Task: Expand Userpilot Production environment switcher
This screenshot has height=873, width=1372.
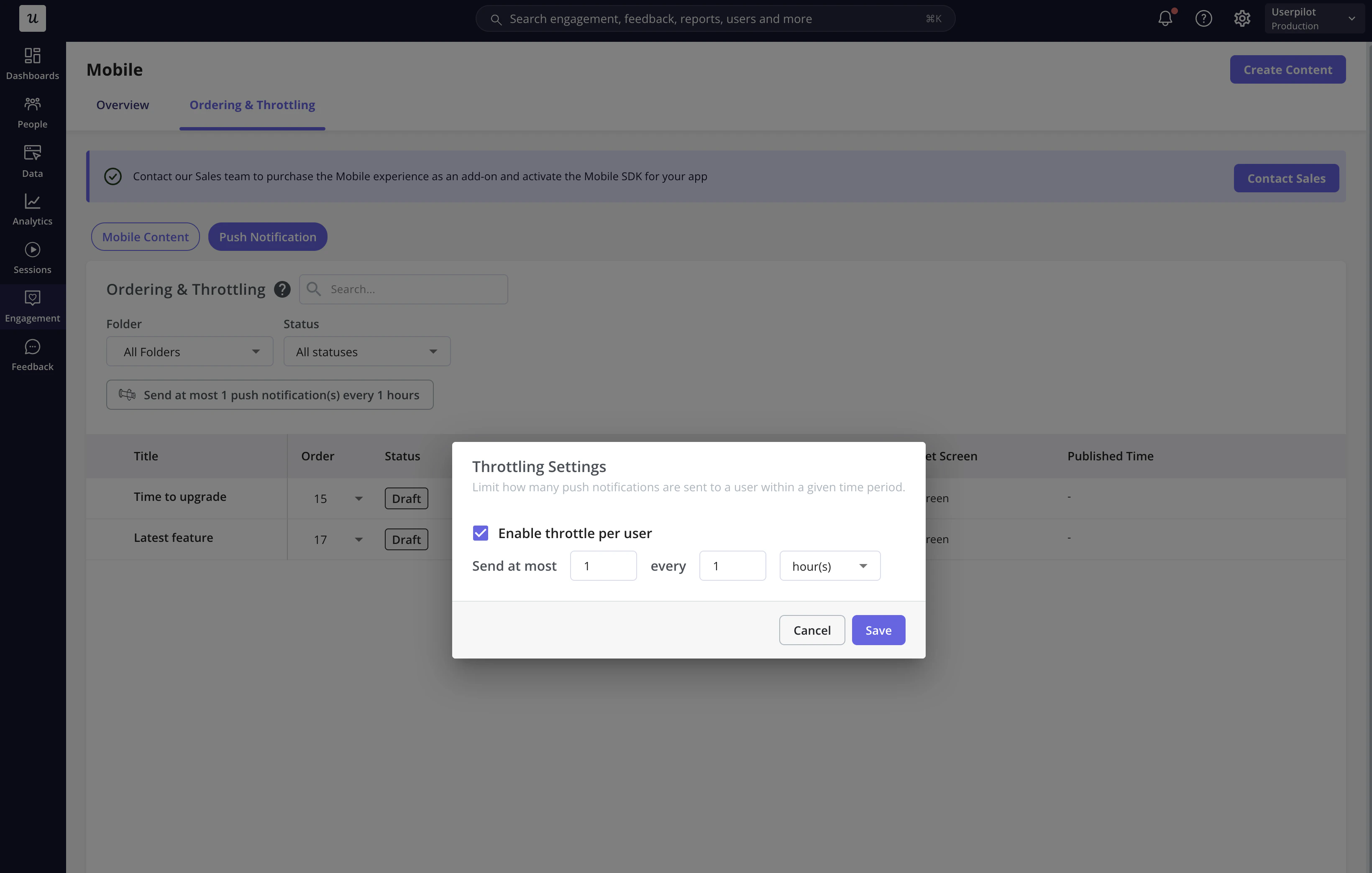Action: pyautogui.click(x=1314, y=19)
